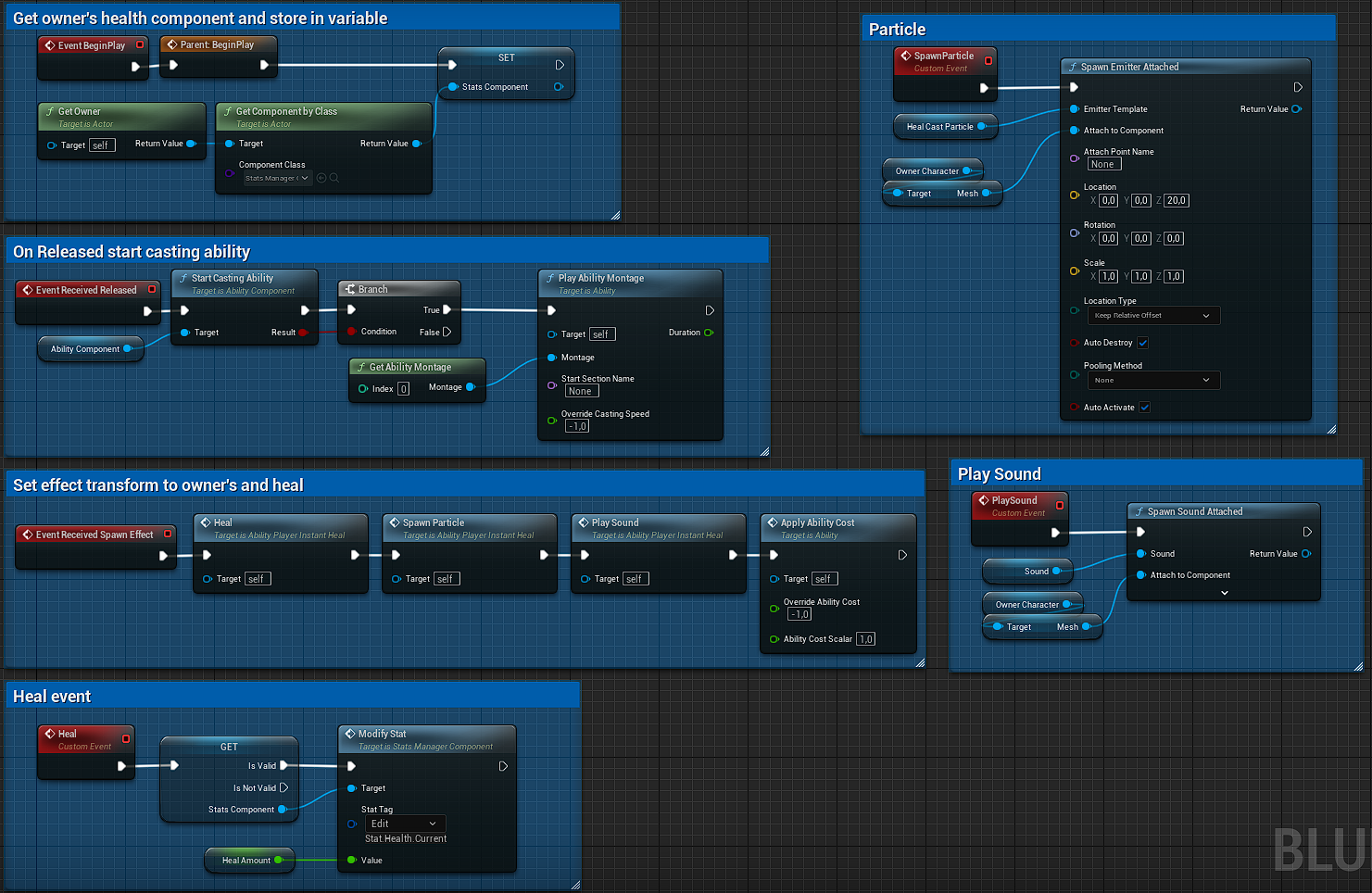This screenshot has height=893, width=1372.
Task: Open the Stat Tag Edit dropdown
Action: tap(404, 824)
